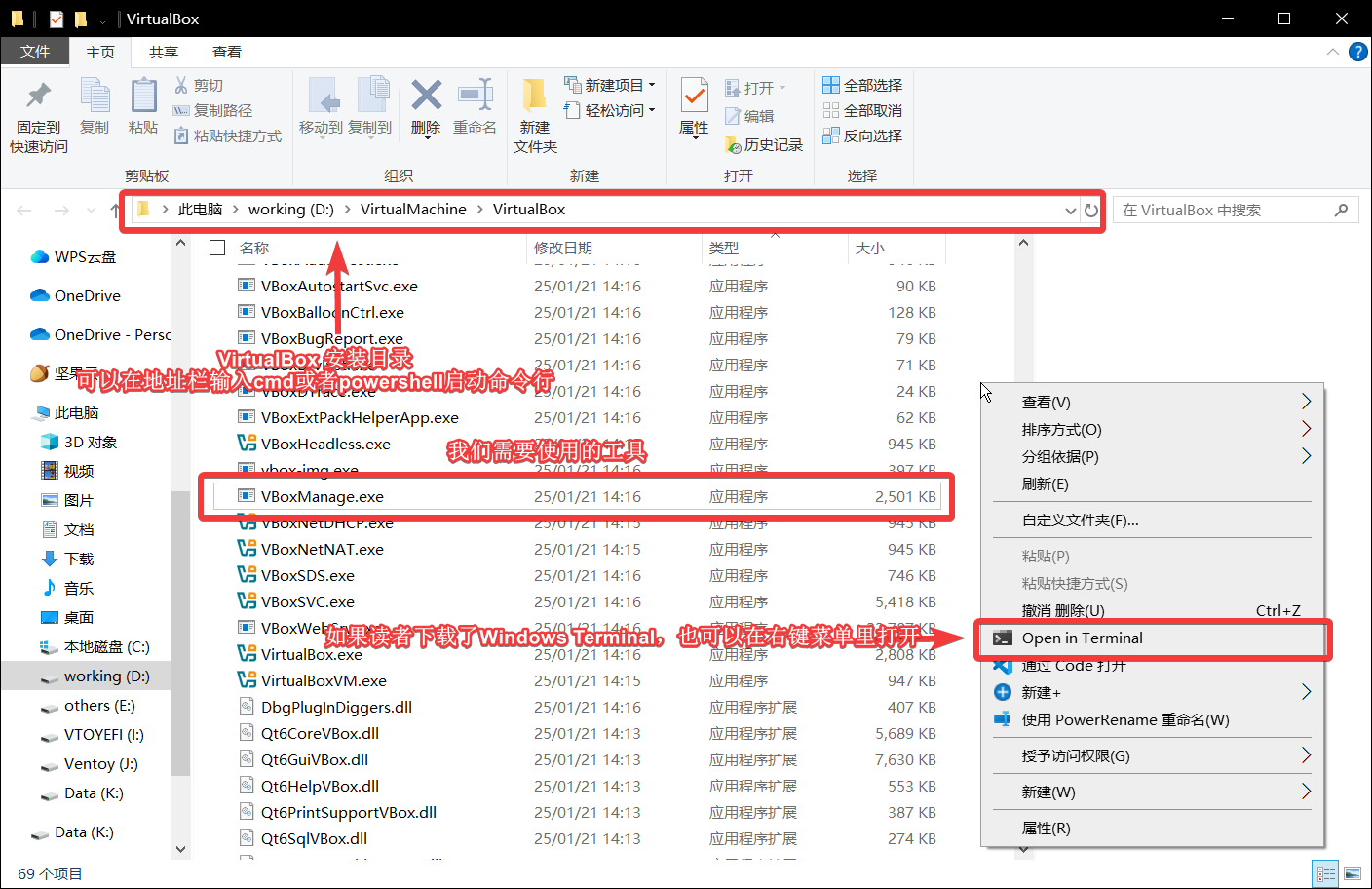Switch to the View (查看) ribbon tab
Viewport: 1372px width, 889px height.
click(226, 53)
